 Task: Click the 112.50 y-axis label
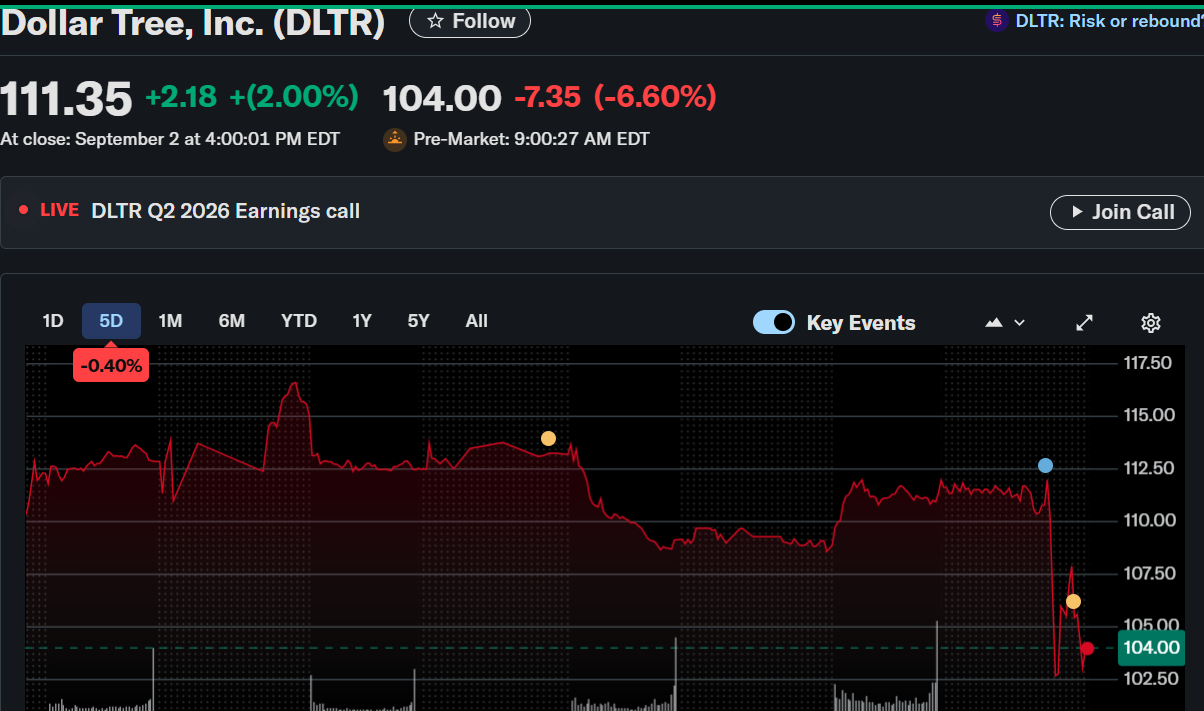(1148, 468)
